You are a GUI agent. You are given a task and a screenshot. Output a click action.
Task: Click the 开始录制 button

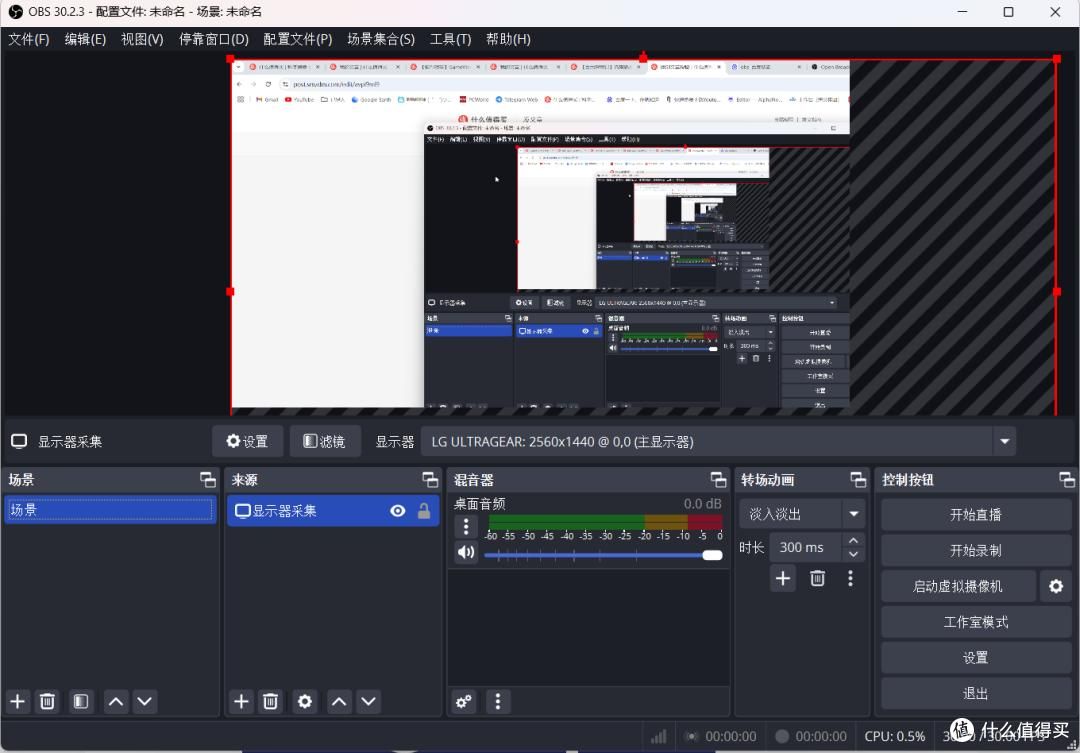coord(975,550)
